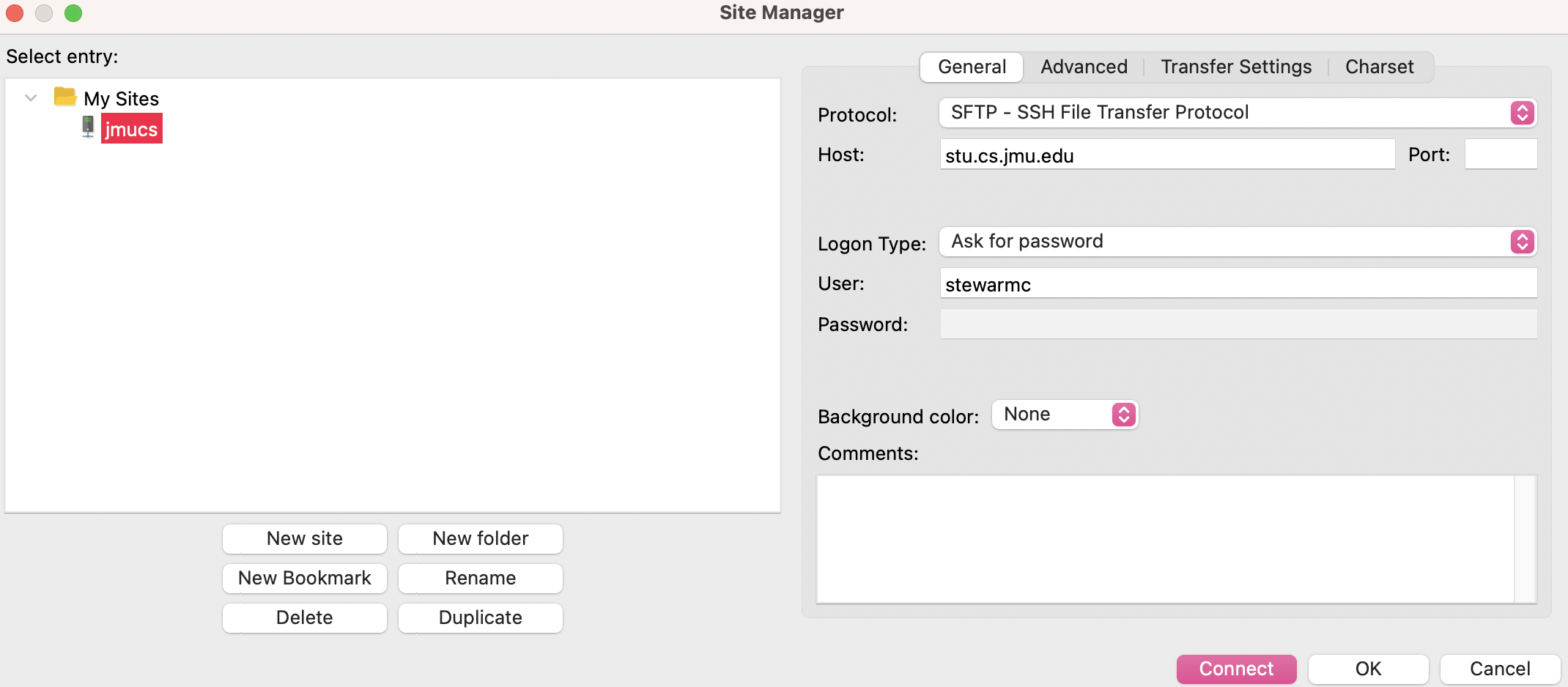Add a New Bookmark
Viewport: 1568px width, 687px height.
pos(304,578)
